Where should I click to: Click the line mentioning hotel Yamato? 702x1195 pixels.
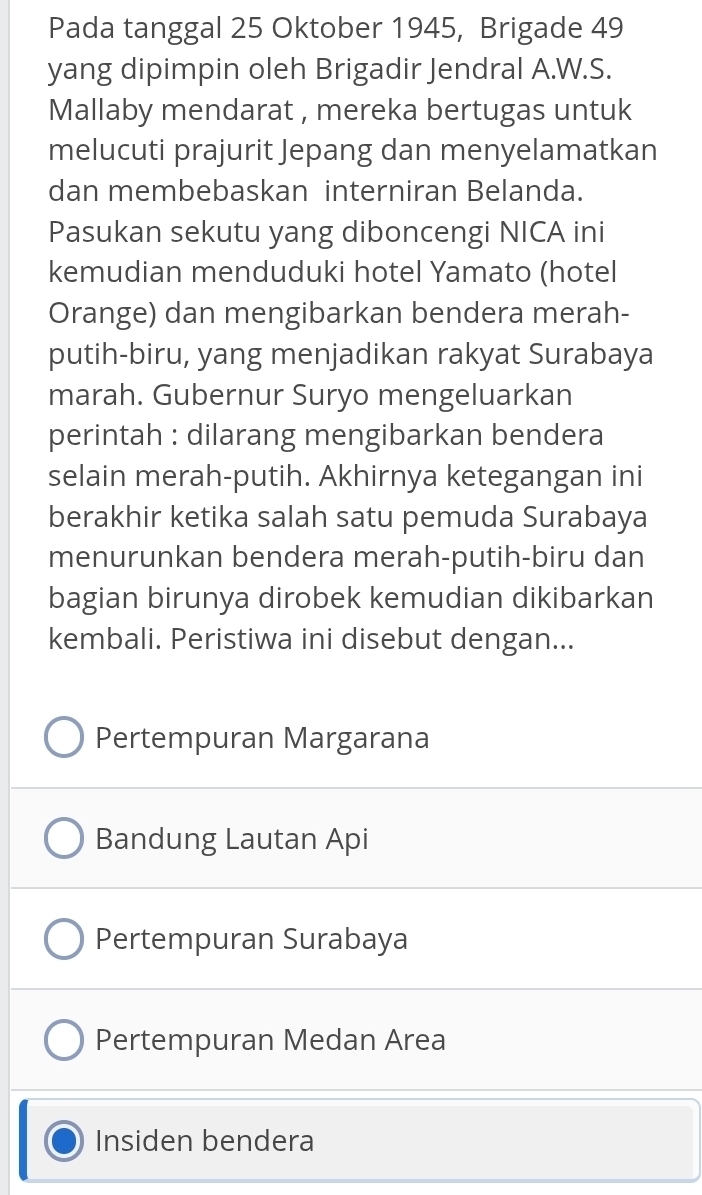coord(332,272)
